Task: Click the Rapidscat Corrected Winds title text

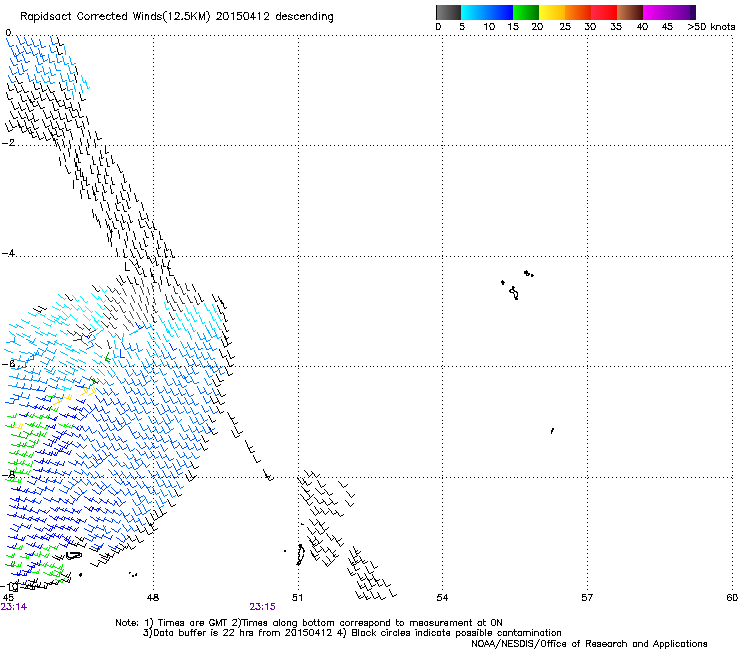Action: [x=177, y=17]
